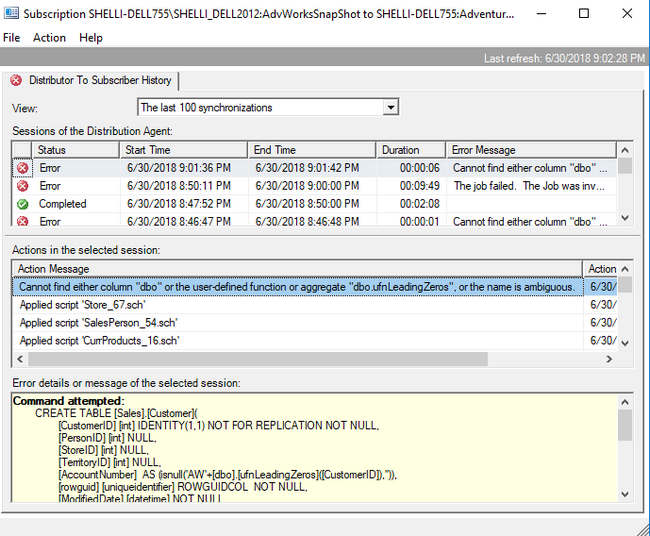The width and height of the screenshot is (650, 536).
Task: Sort sessions by Status column header
Action: [75, 150]
